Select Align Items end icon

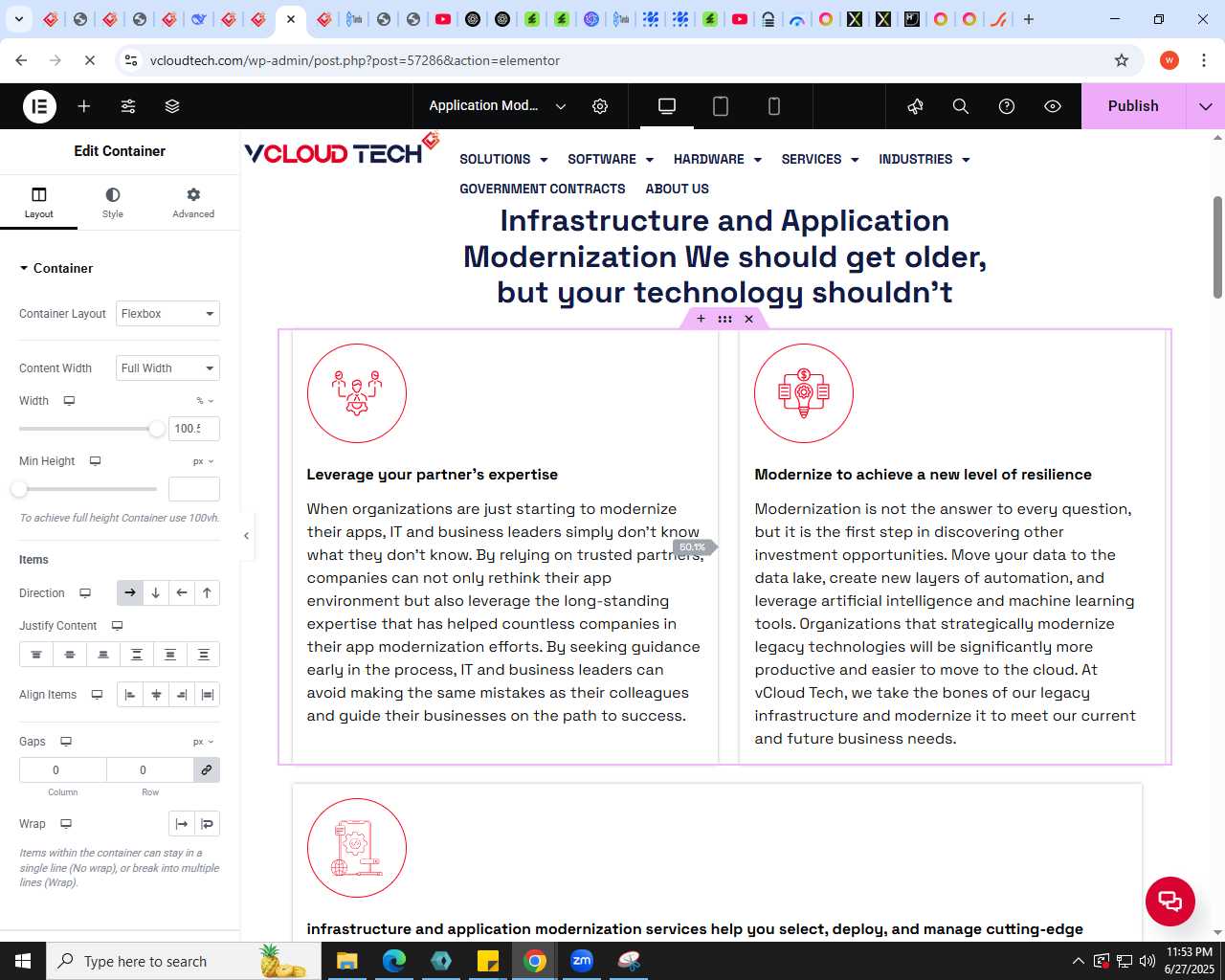182,695
